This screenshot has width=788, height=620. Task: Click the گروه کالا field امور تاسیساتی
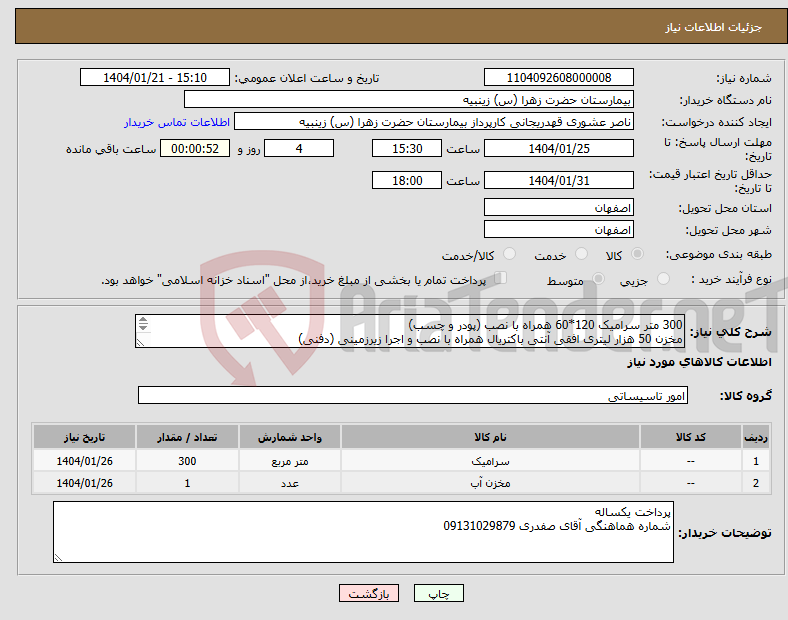click(413, 395)
